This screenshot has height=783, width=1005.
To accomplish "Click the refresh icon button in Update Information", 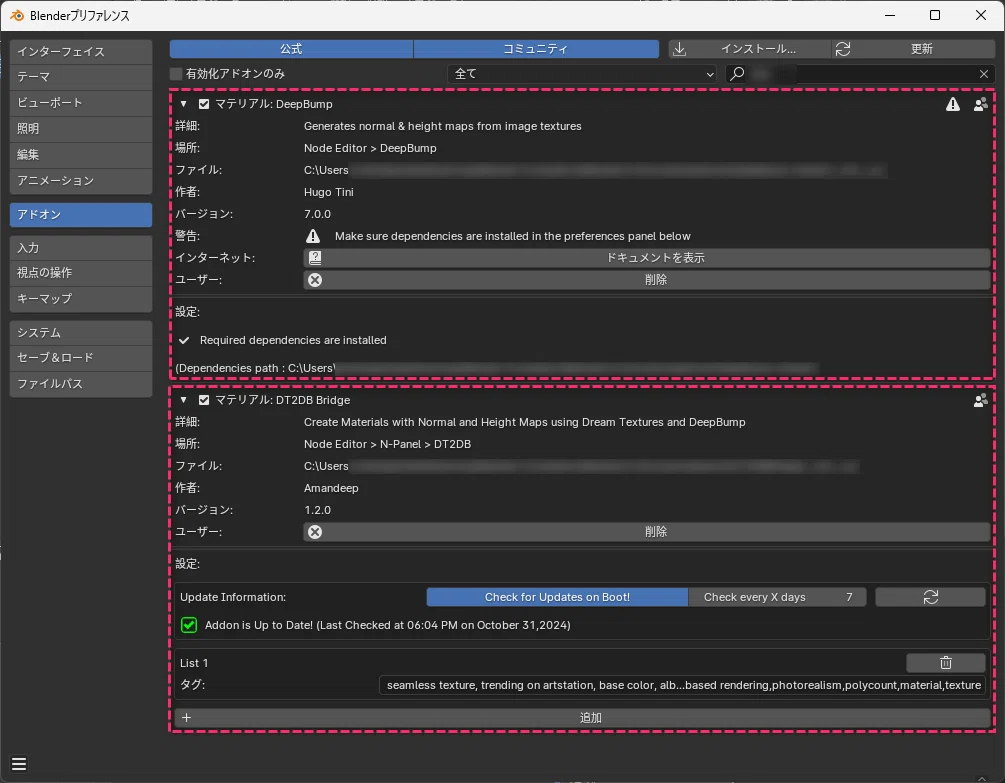I will [x=930, y=597].
